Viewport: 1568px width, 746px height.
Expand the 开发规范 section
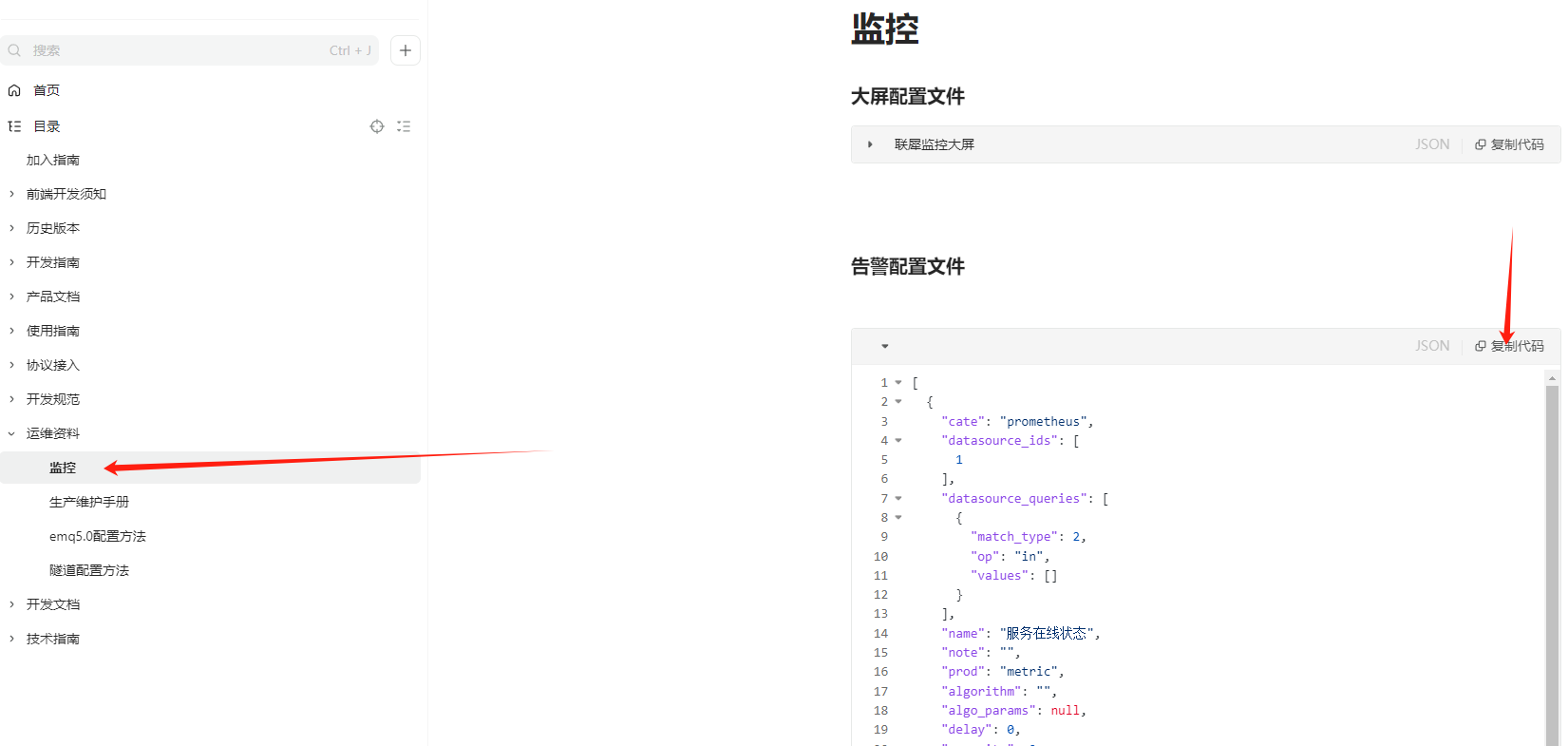pyautogui.click(x=11, y=399)
